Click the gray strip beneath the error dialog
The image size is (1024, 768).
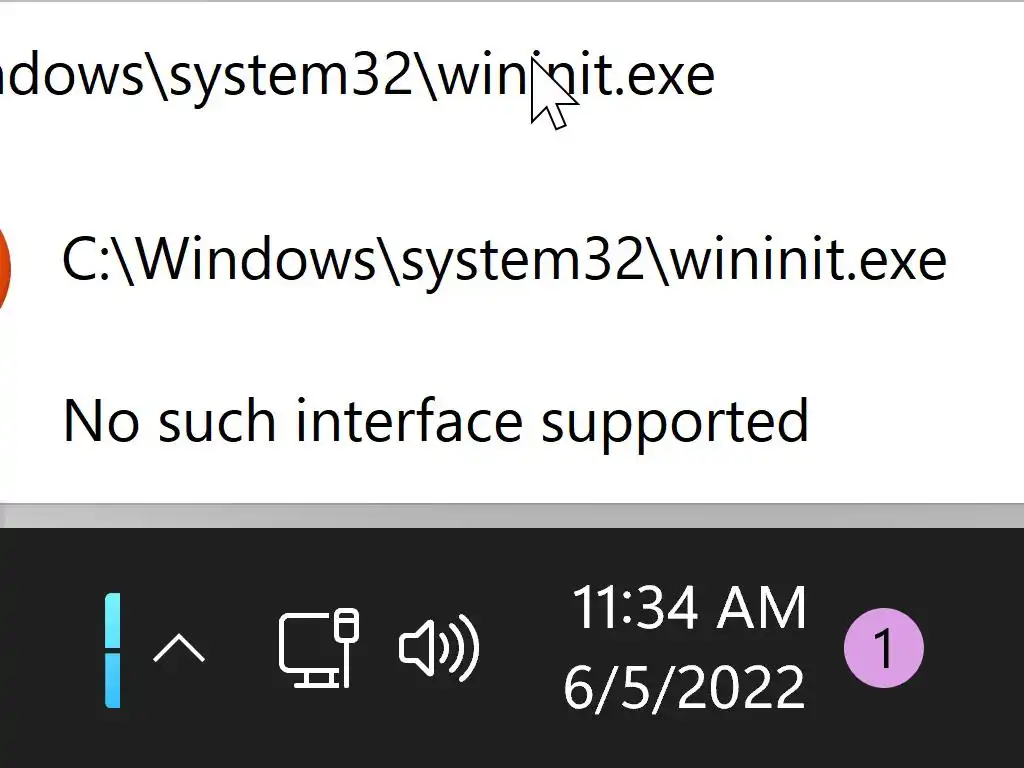(512, 516)
